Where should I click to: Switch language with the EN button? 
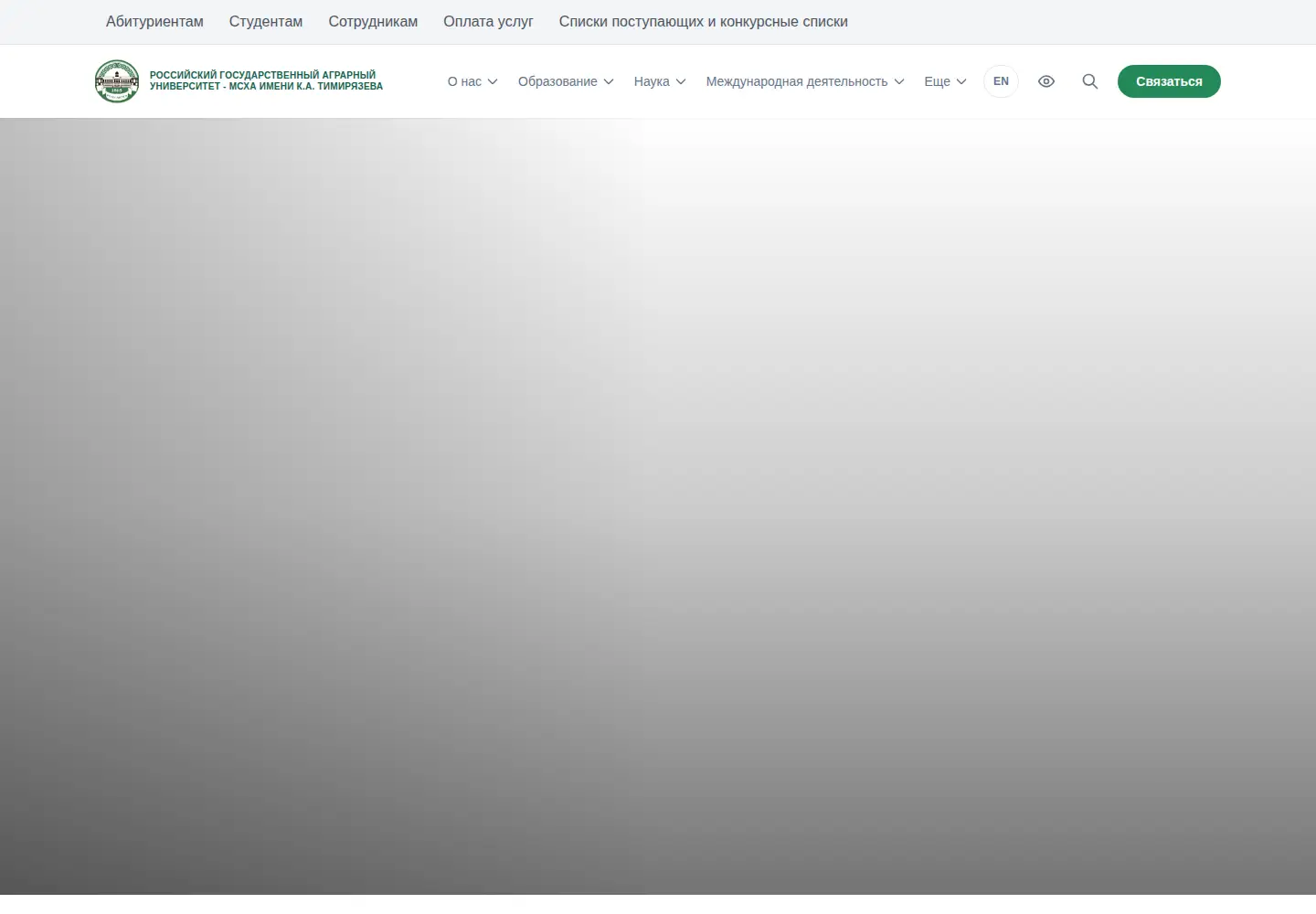click(x=1001, y=81)
